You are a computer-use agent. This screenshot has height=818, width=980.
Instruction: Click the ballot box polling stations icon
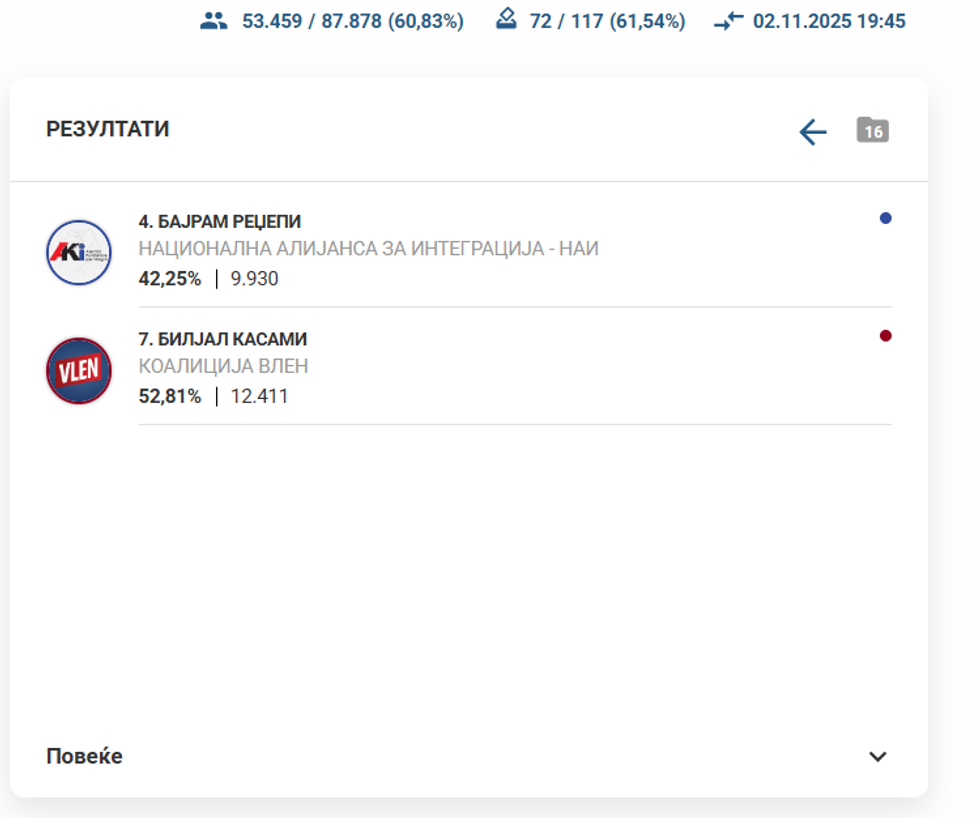507,20
